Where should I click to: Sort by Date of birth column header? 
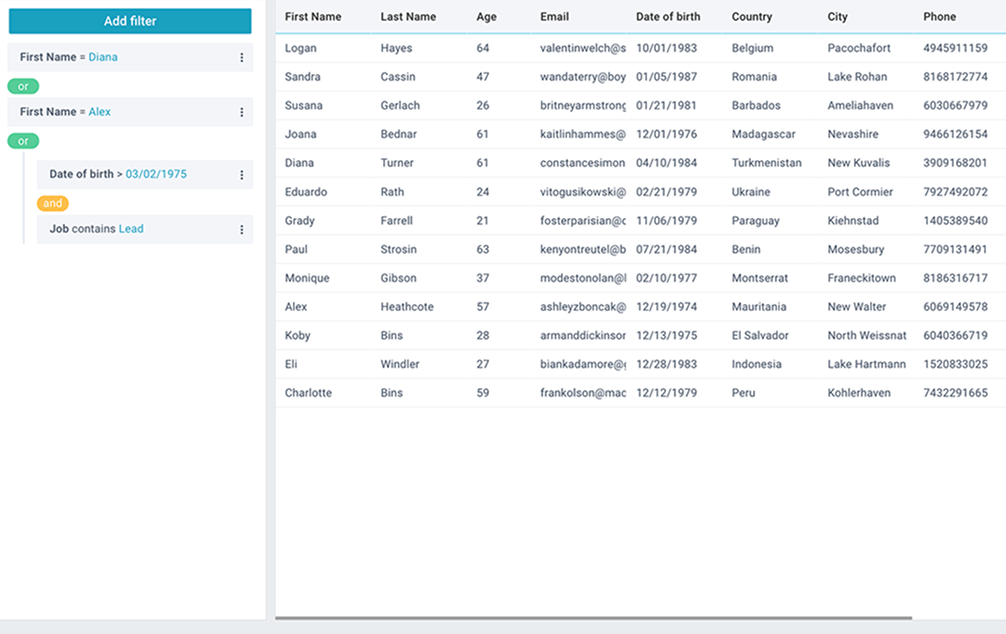pos(668,17)
